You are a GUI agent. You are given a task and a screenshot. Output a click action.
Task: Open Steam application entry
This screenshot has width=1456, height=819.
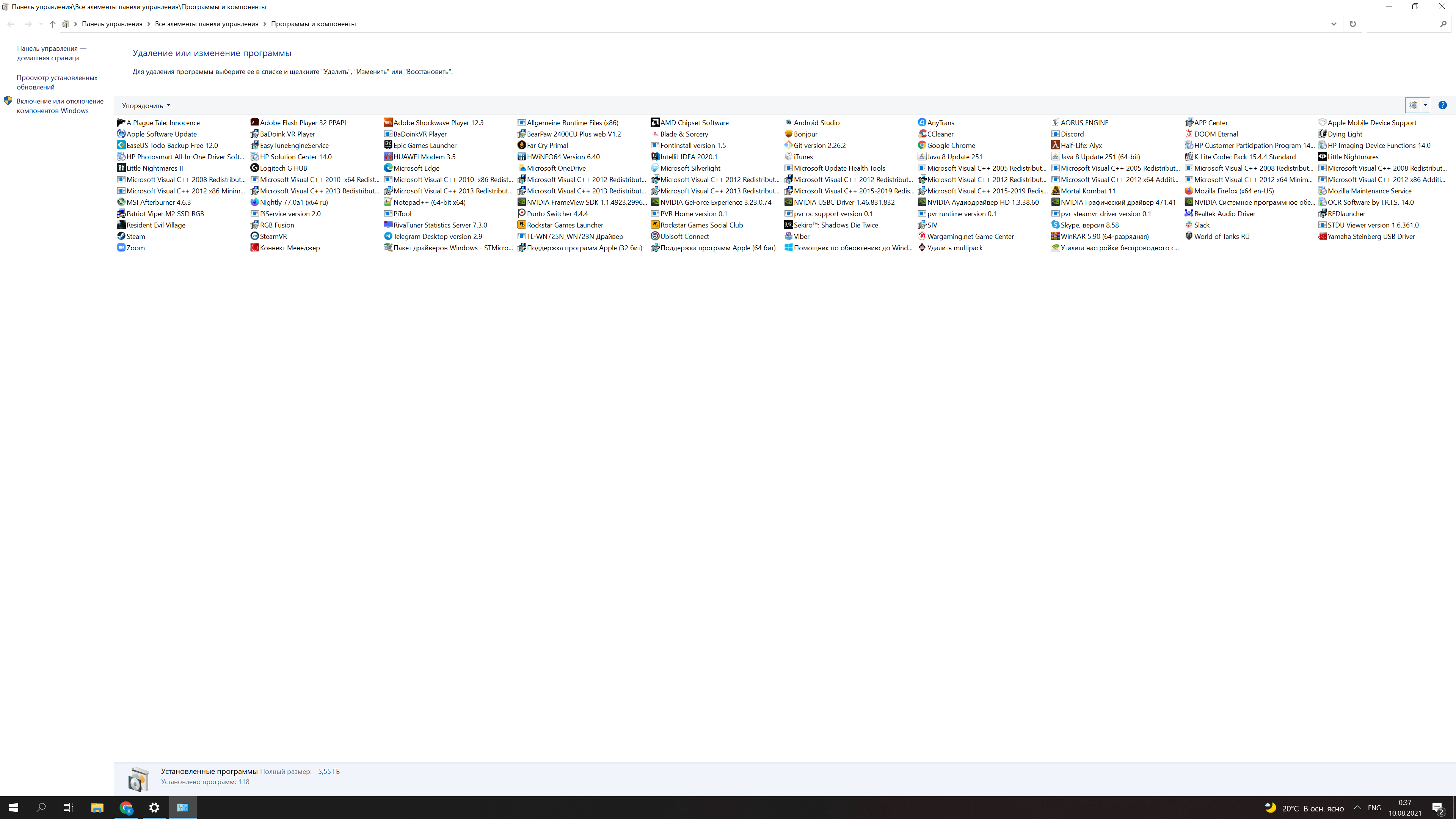coord(136,236)
